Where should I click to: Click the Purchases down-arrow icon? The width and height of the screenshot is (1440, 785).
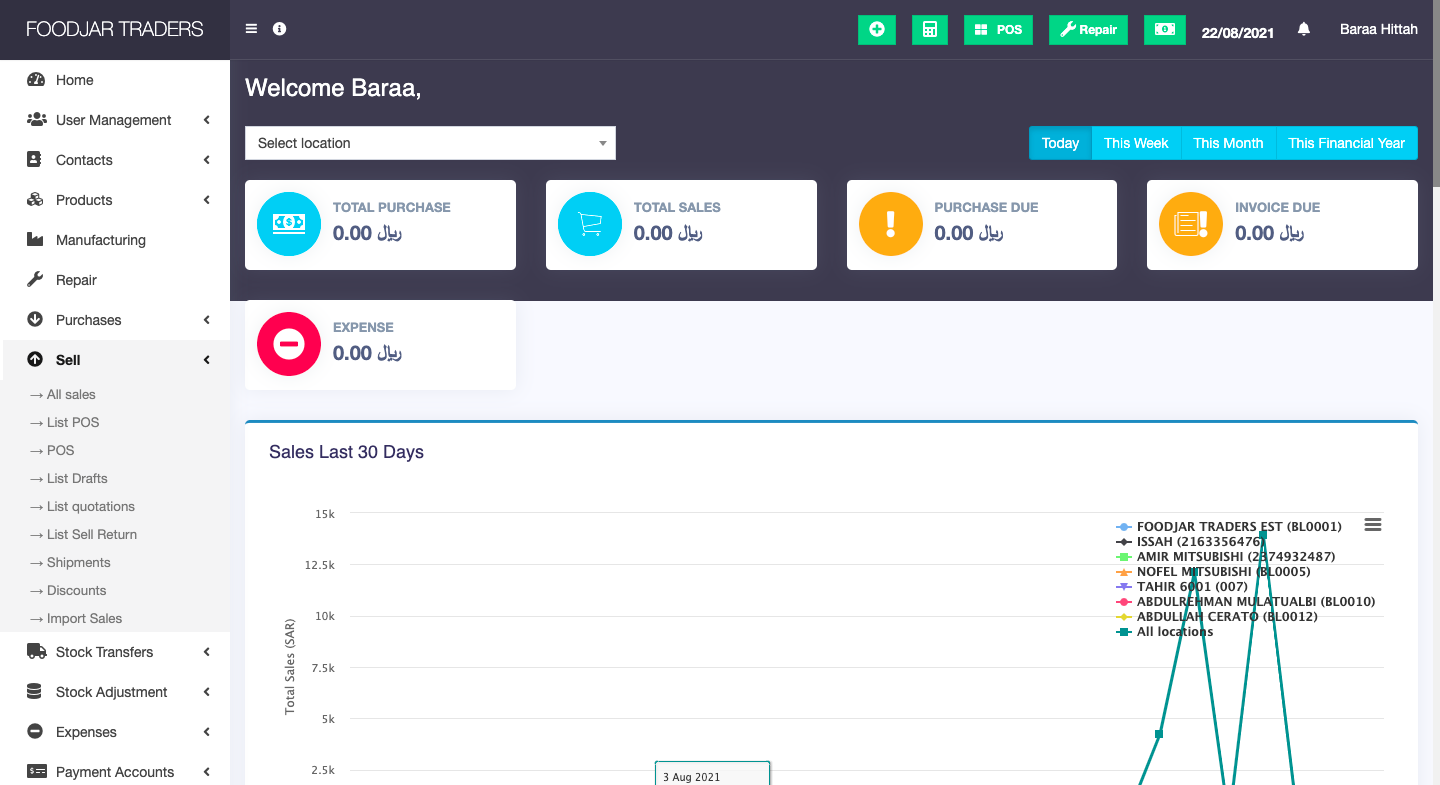click(x=35, y=320)
